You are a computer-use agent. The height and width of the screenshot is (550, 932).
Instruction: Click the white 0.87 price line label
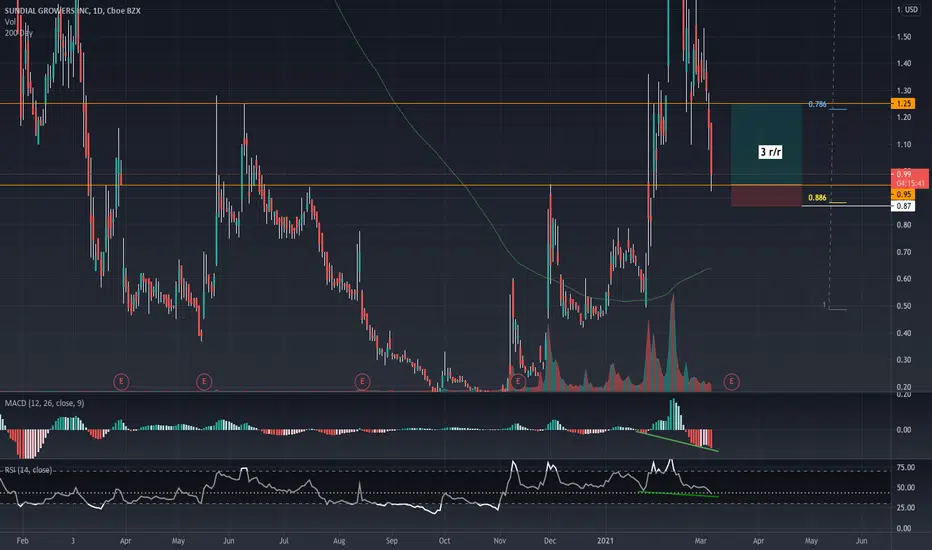[903, 206]
